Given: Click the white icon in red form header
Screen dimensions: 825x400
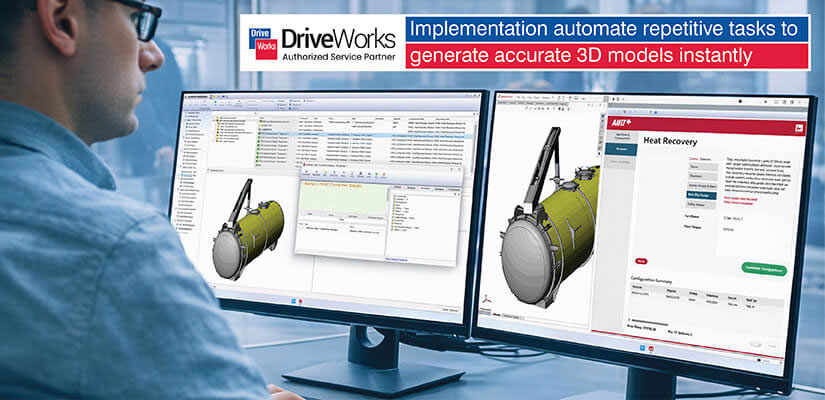Looking at the screenshot, I should pyautogui.click(x=799, y=127).
